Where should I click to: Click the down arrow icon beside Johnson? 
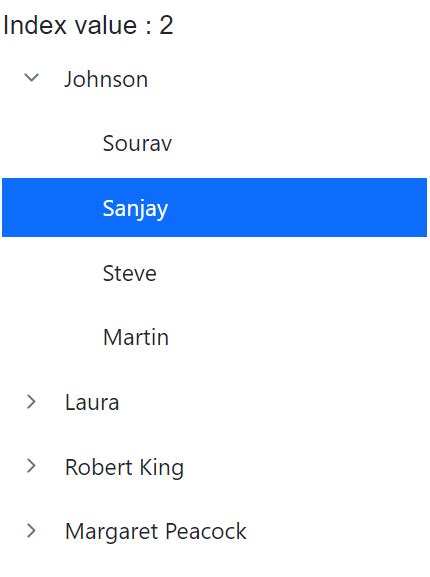(x=32, y=78)
